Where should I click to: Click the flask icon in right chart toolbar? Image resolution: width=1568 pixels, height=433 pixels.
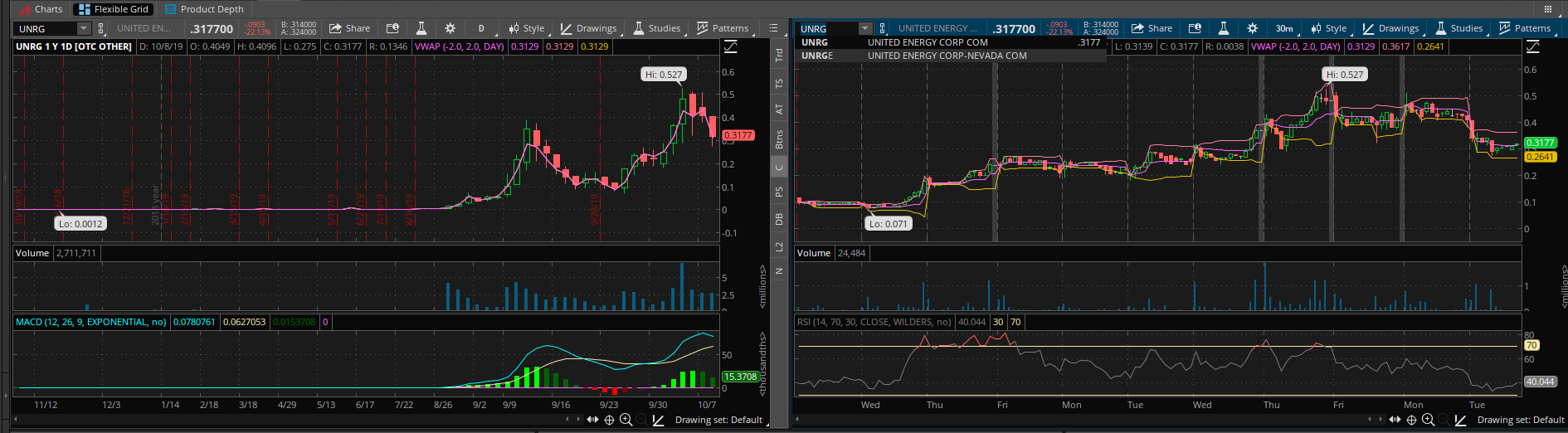point(1223,28)
